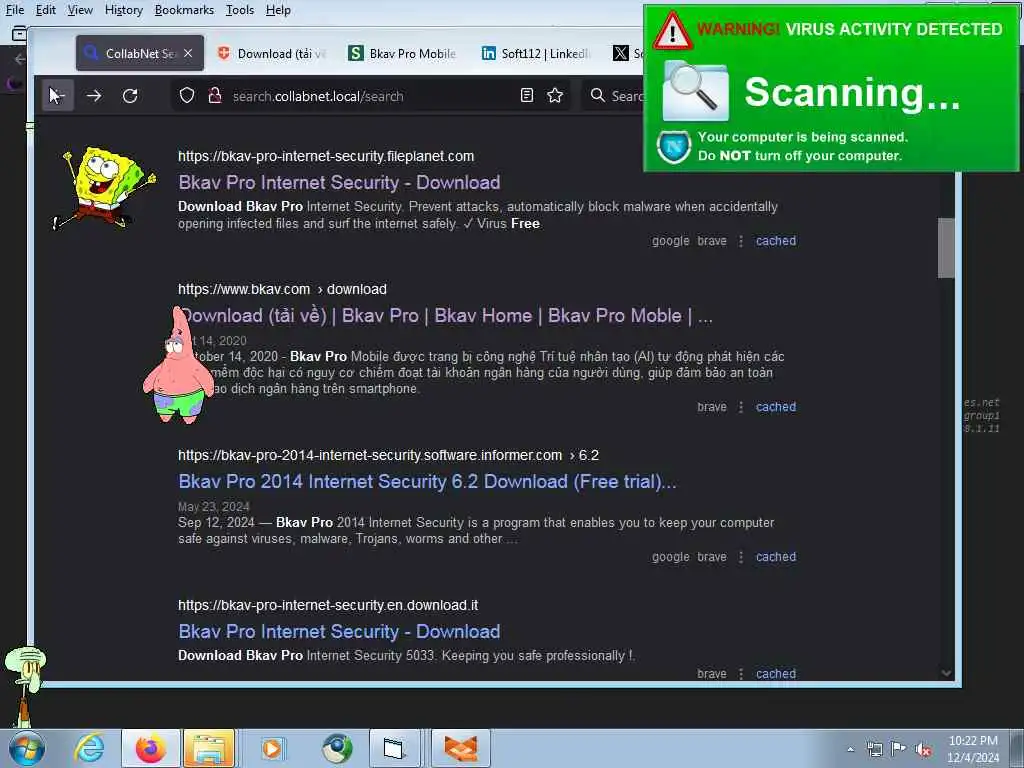Show hidden system tray icons
The image size is (1024, 768).
click(850, 749)
